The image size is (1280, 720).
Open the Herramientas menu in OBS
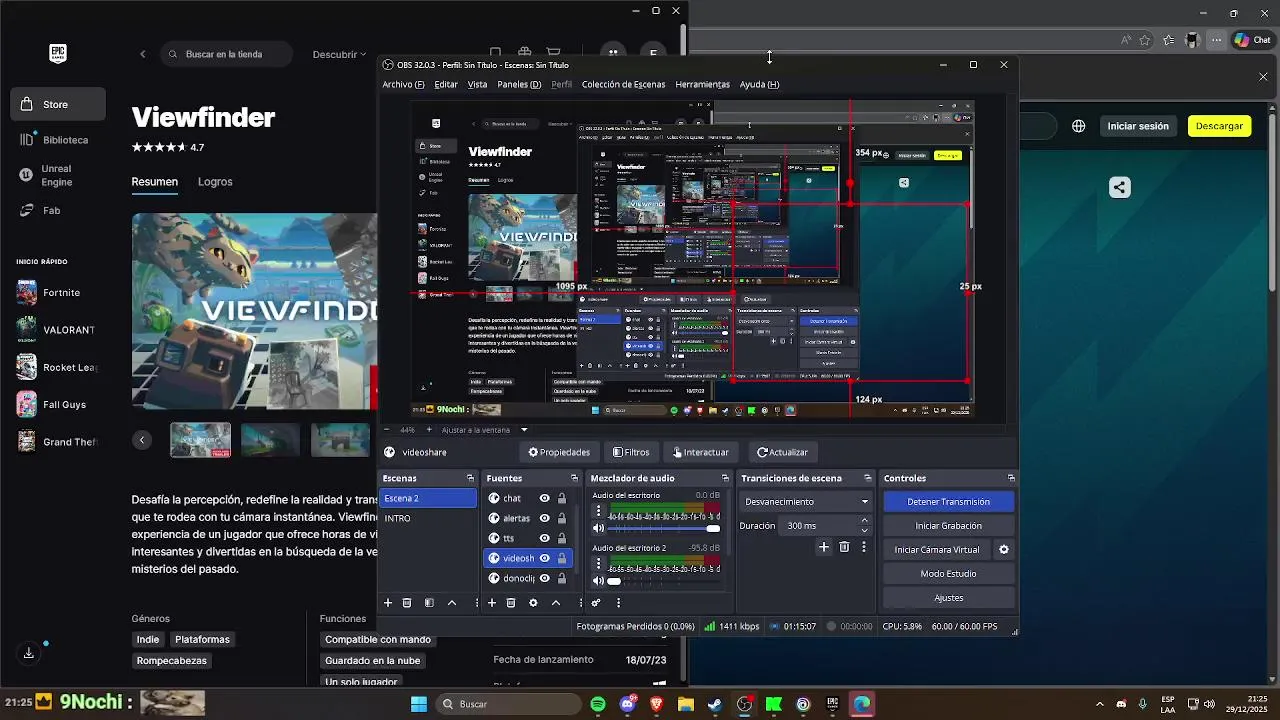(702, 84)
